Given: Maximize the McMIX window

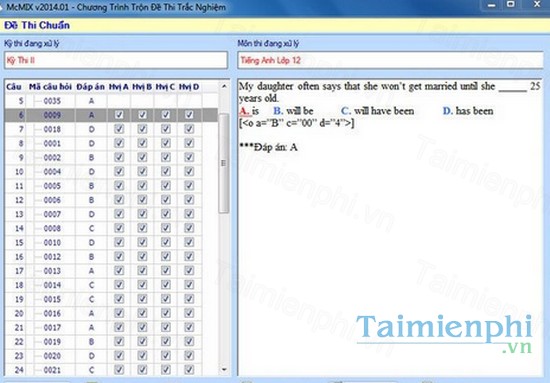Looking at the screenshot, I should [x=511, y=4].
